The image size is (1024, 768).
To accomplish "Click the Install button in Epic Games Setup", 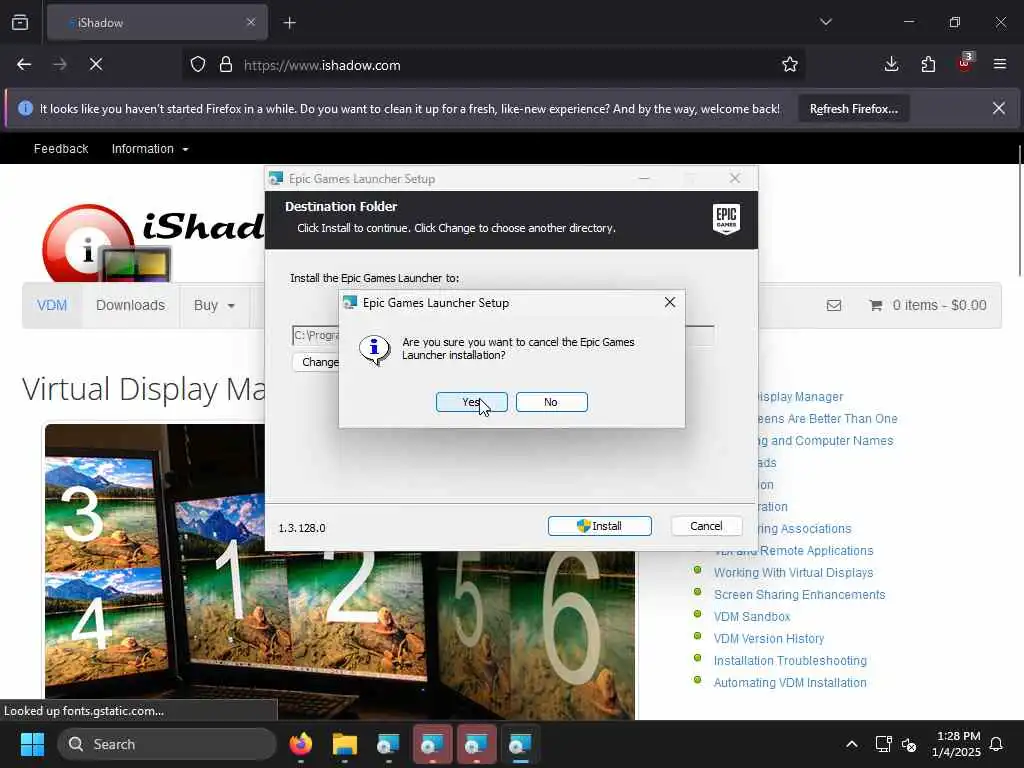I will click(x=600, y=526).
